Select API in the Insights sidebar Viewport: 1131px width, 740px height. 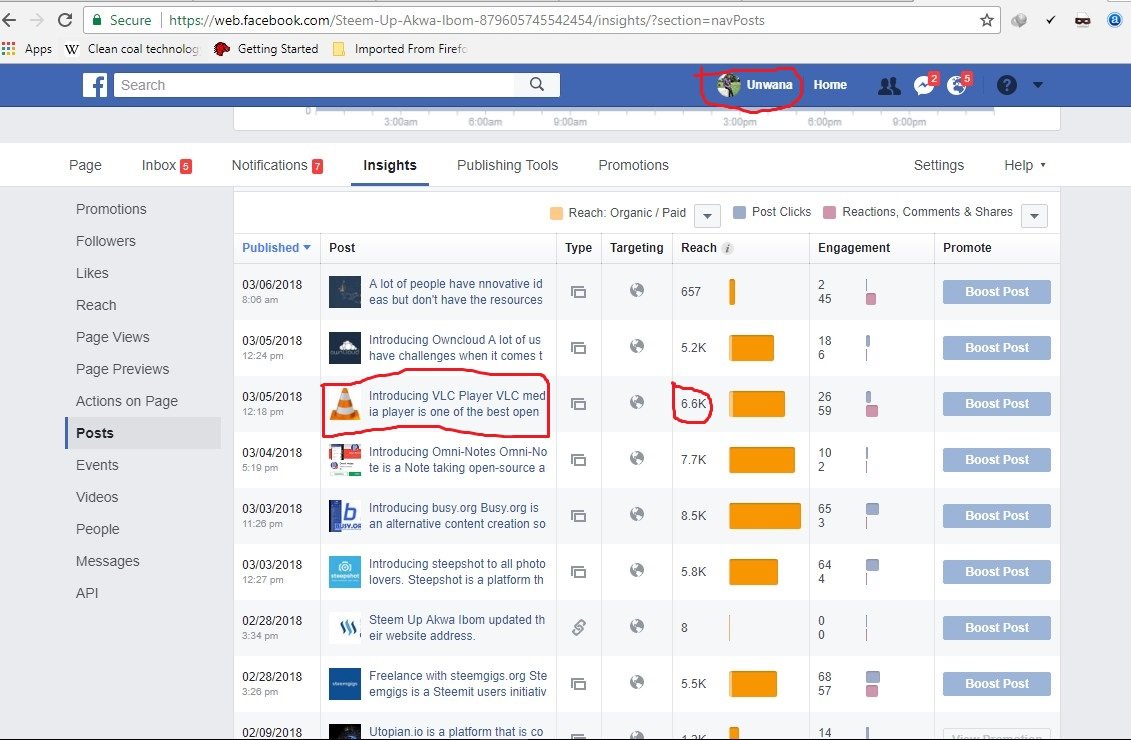[x=87, y=593]
